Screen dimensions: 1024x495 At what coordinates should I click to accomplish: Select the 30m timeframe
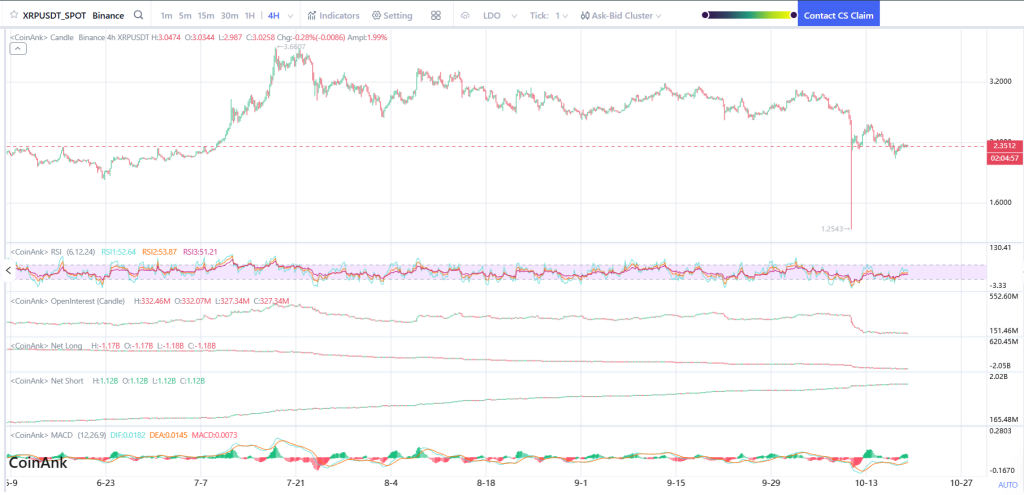tap(229, 15)
